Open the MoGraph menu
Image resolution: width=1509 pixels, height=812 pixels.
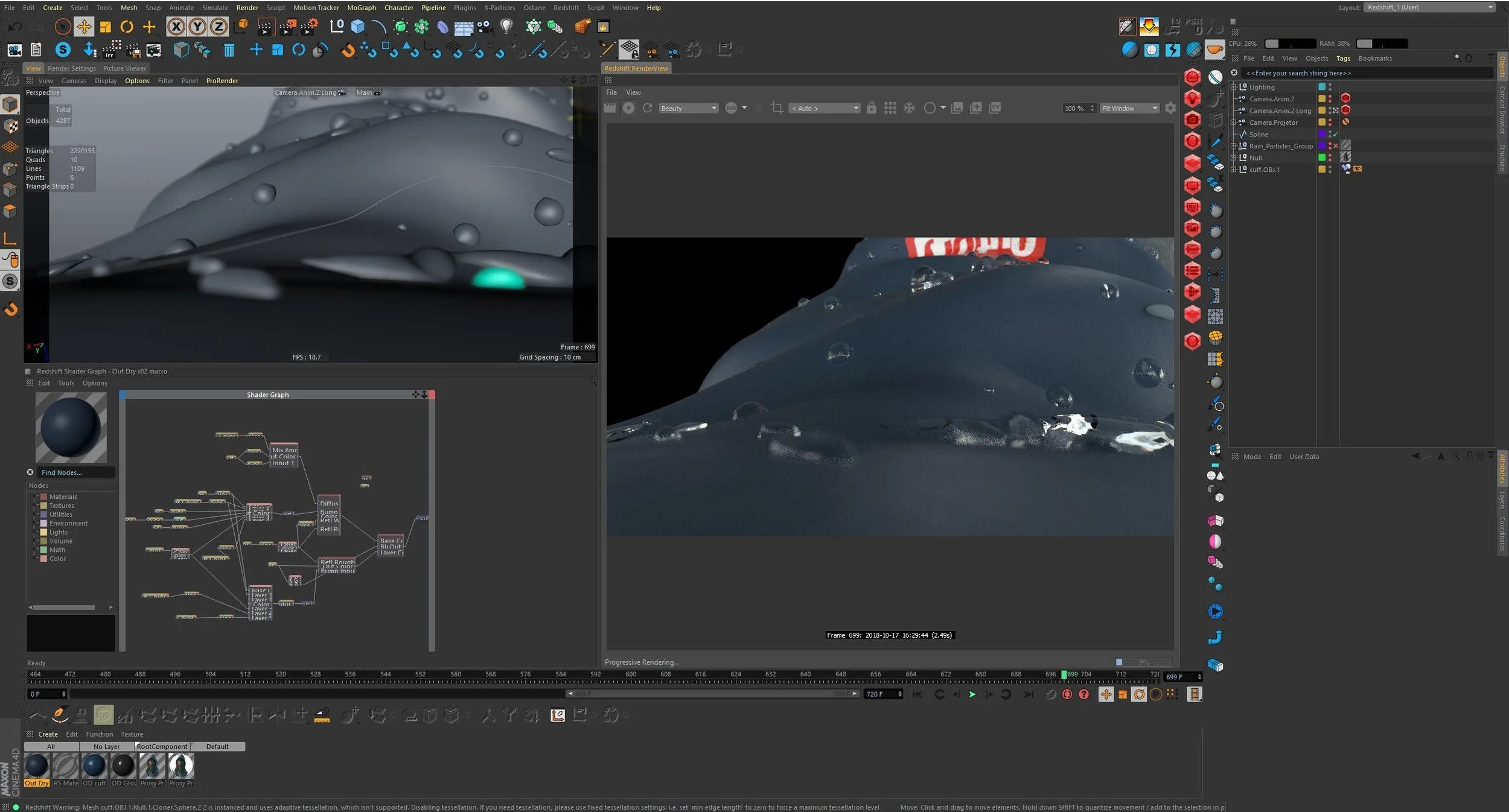pyautogui.click(x=361, y=8)
